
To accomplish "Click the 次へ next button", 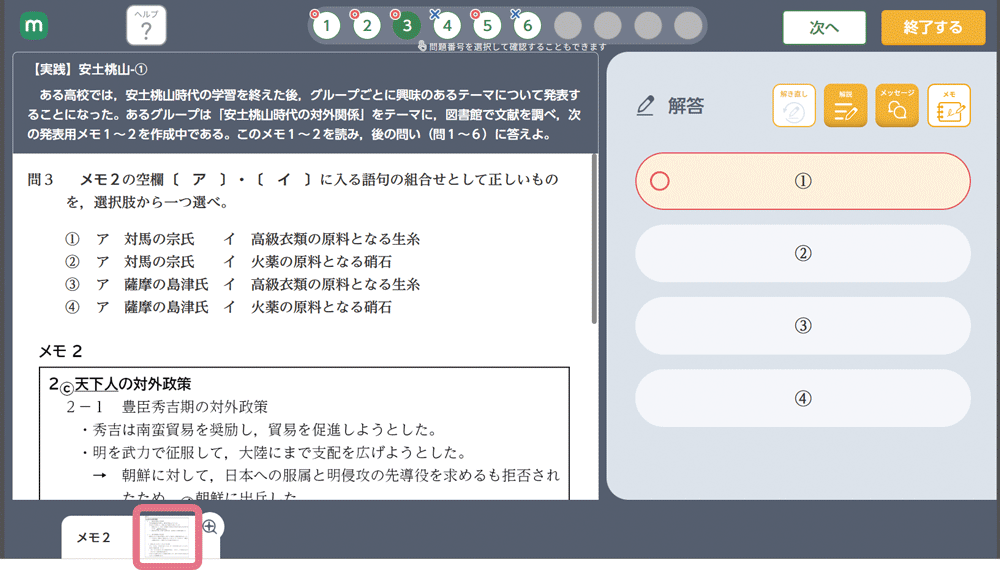I will pyautogui.click(x=824, y=27).
